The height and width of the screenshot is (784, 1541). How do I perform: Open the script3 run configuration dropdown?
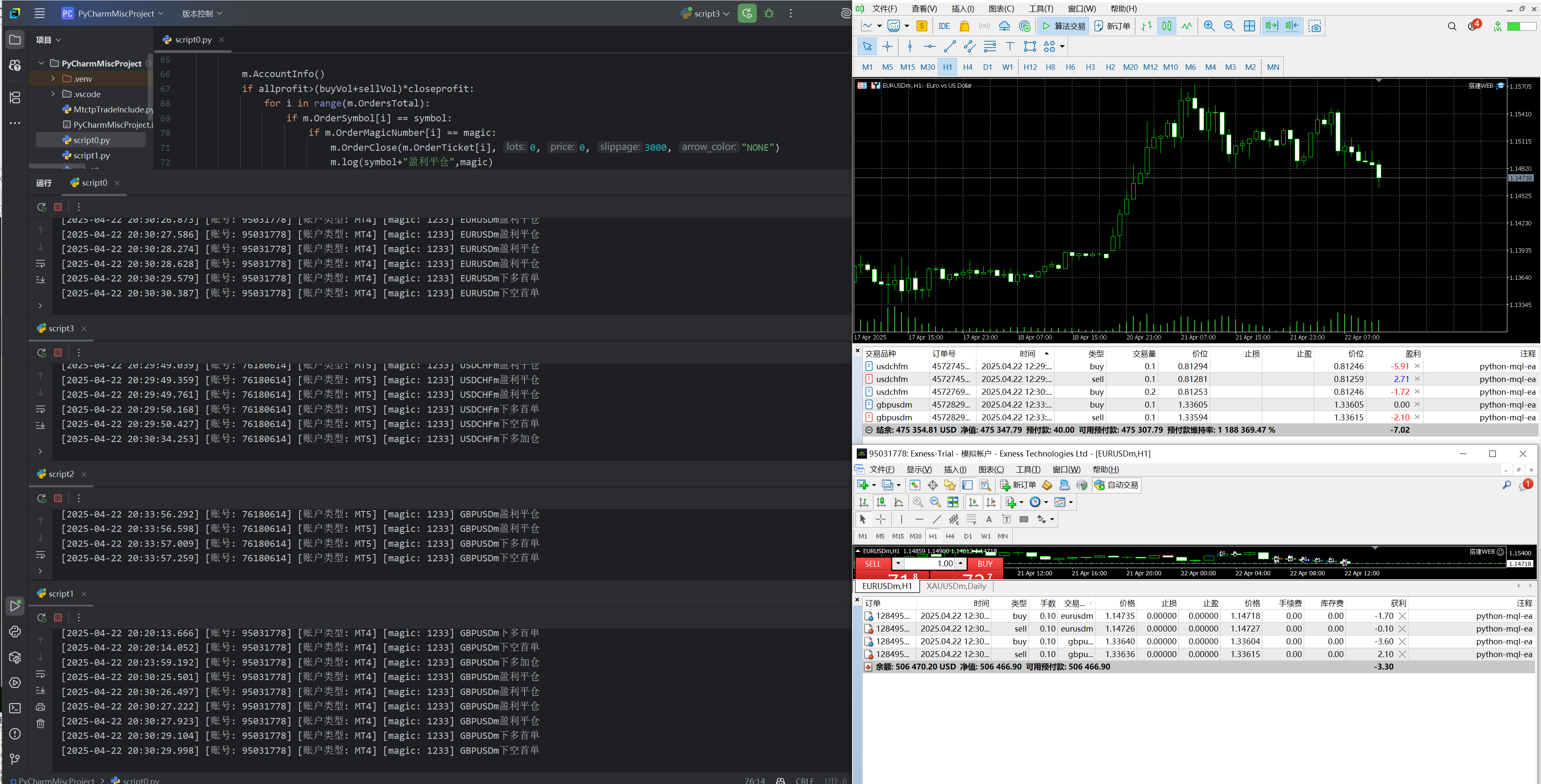(x=705, y=13)
